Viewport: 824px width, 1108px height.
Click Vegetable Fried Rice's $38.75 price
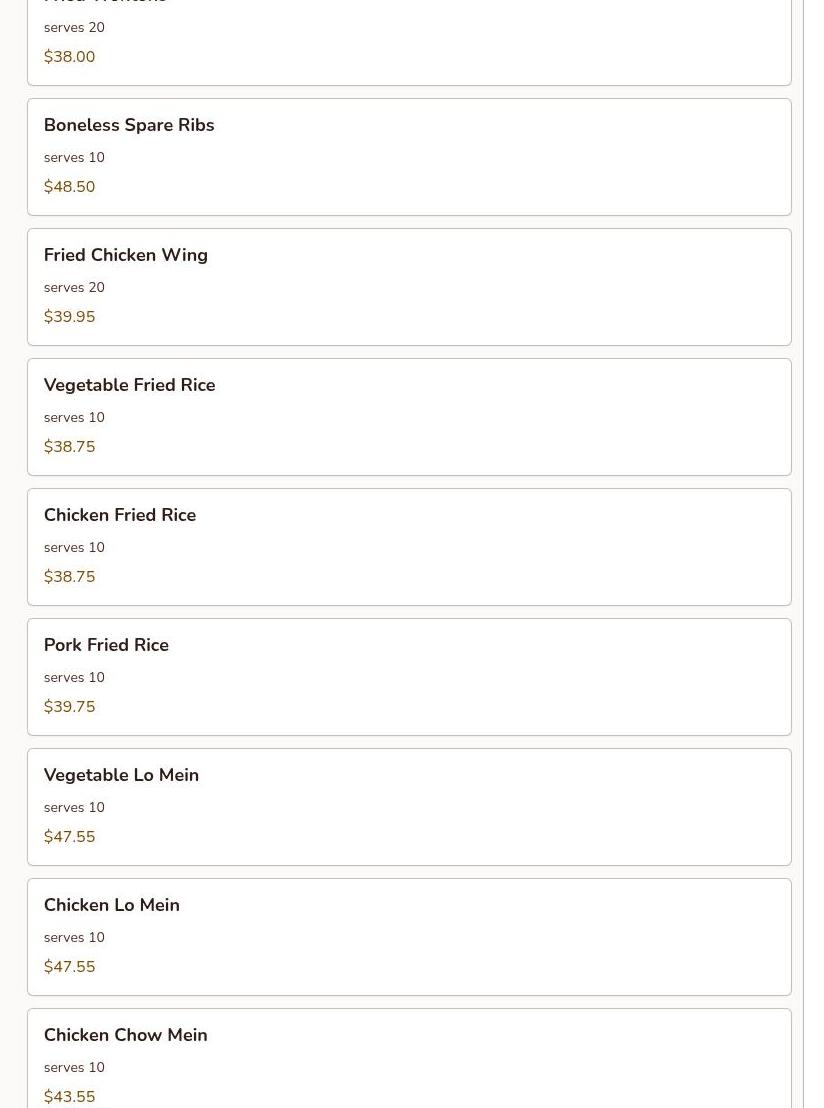pyautogui.click(x=70, y=447)
